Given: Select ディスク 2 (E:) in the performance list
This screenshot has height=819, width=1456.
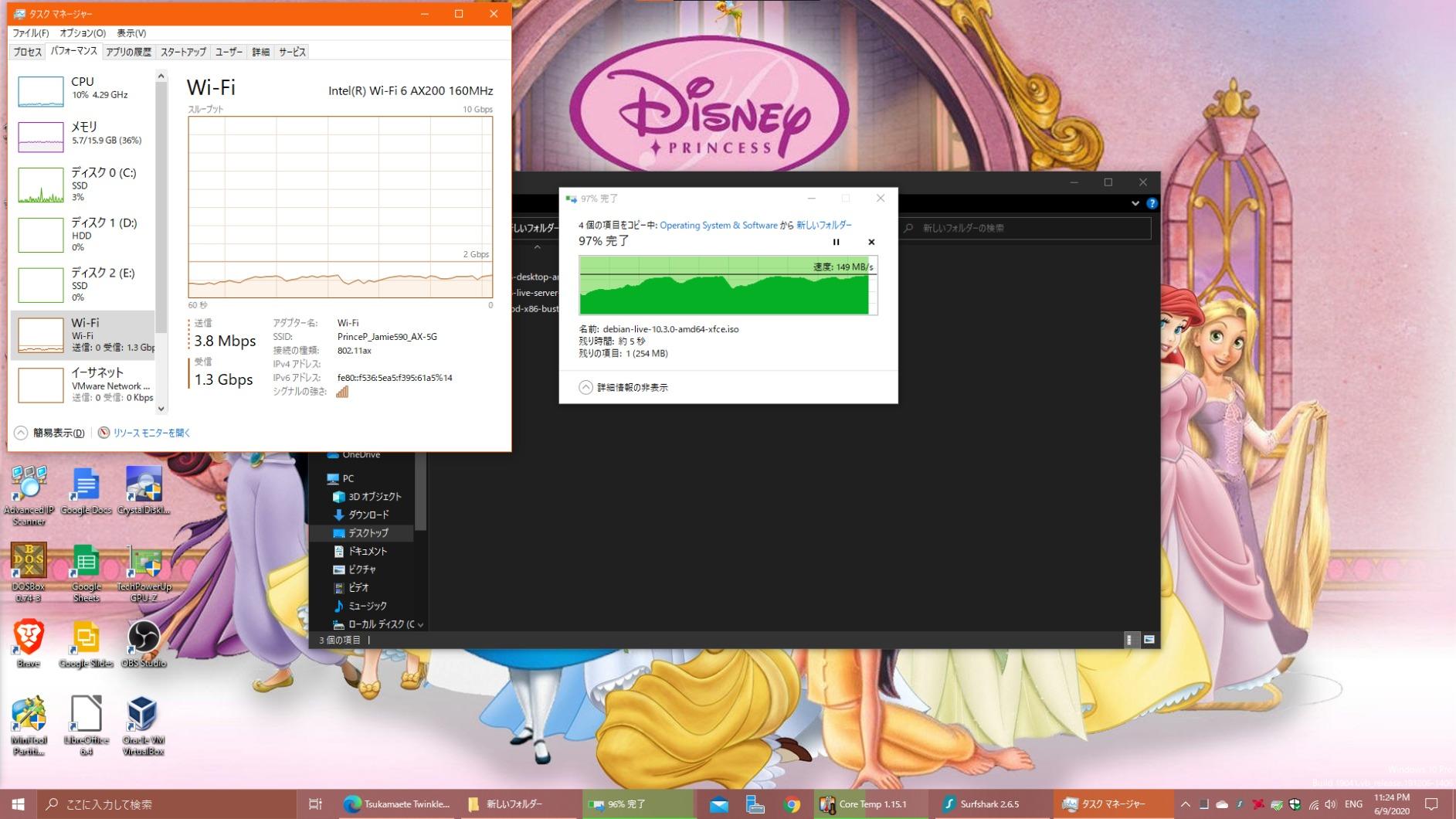Looking at the screenshot, I should coord(83,285).
